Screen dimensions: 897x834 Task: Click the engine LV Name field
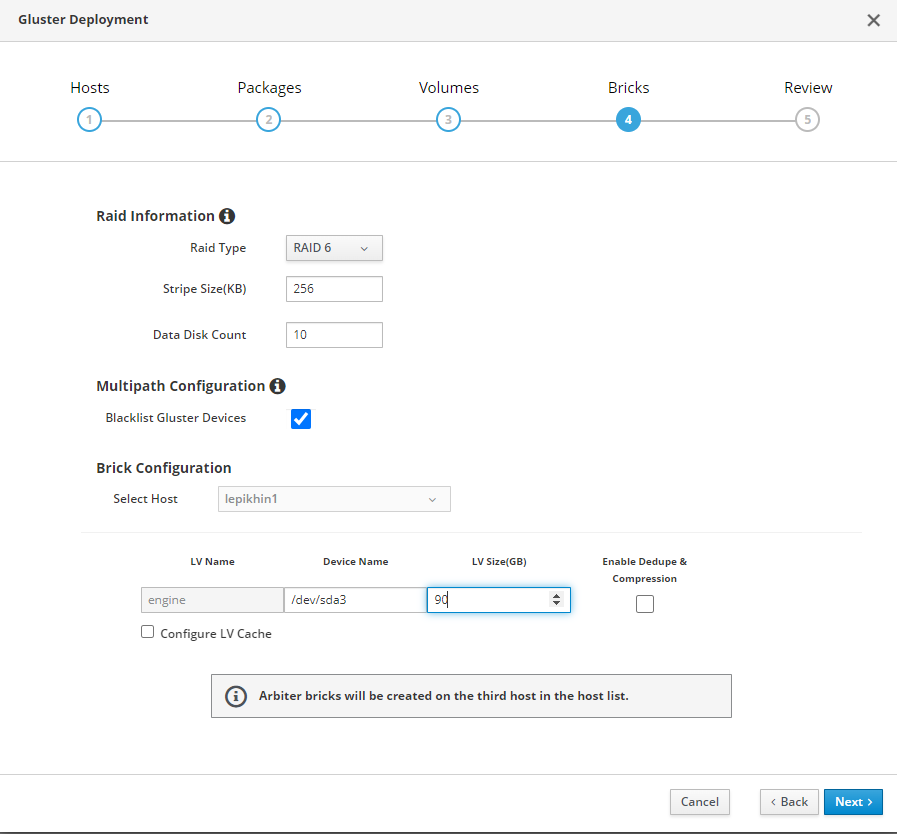212,600
